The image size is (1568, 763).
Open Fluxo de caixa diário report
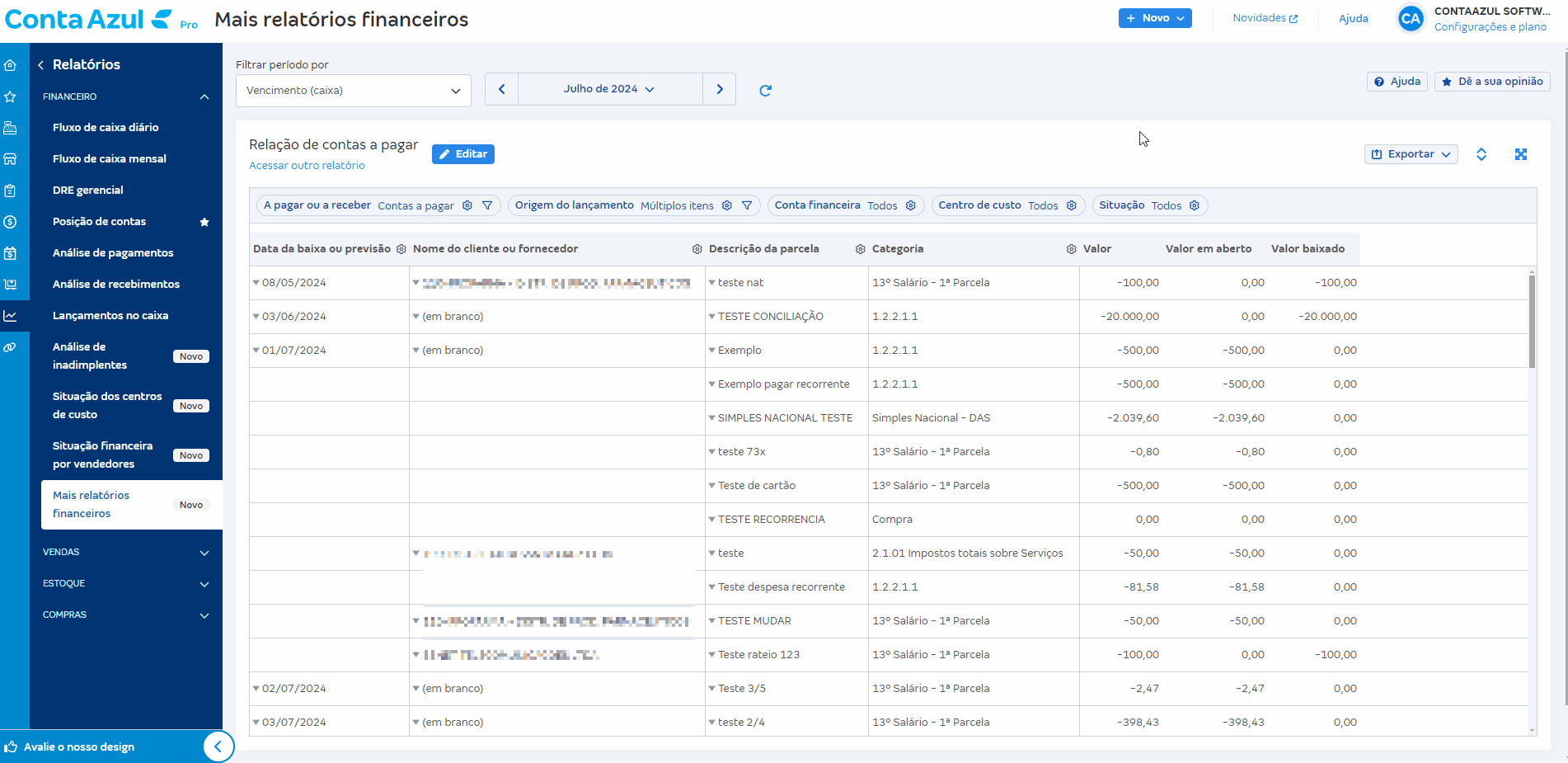(106, 128)
